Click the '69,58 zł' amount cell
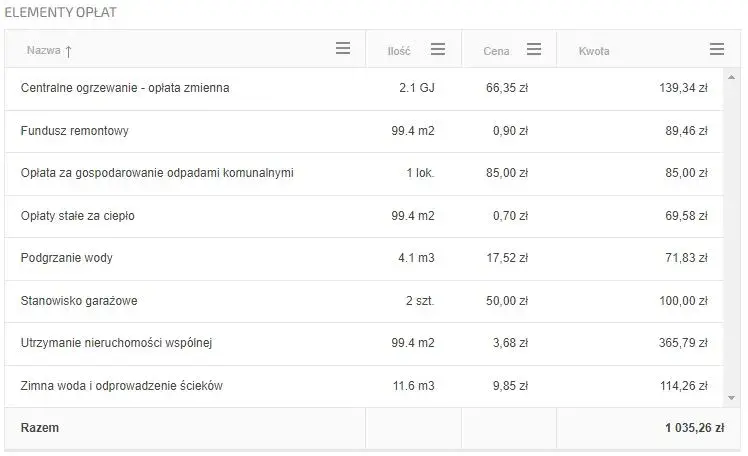Viewport: 748px width, 456px height. 686,216
